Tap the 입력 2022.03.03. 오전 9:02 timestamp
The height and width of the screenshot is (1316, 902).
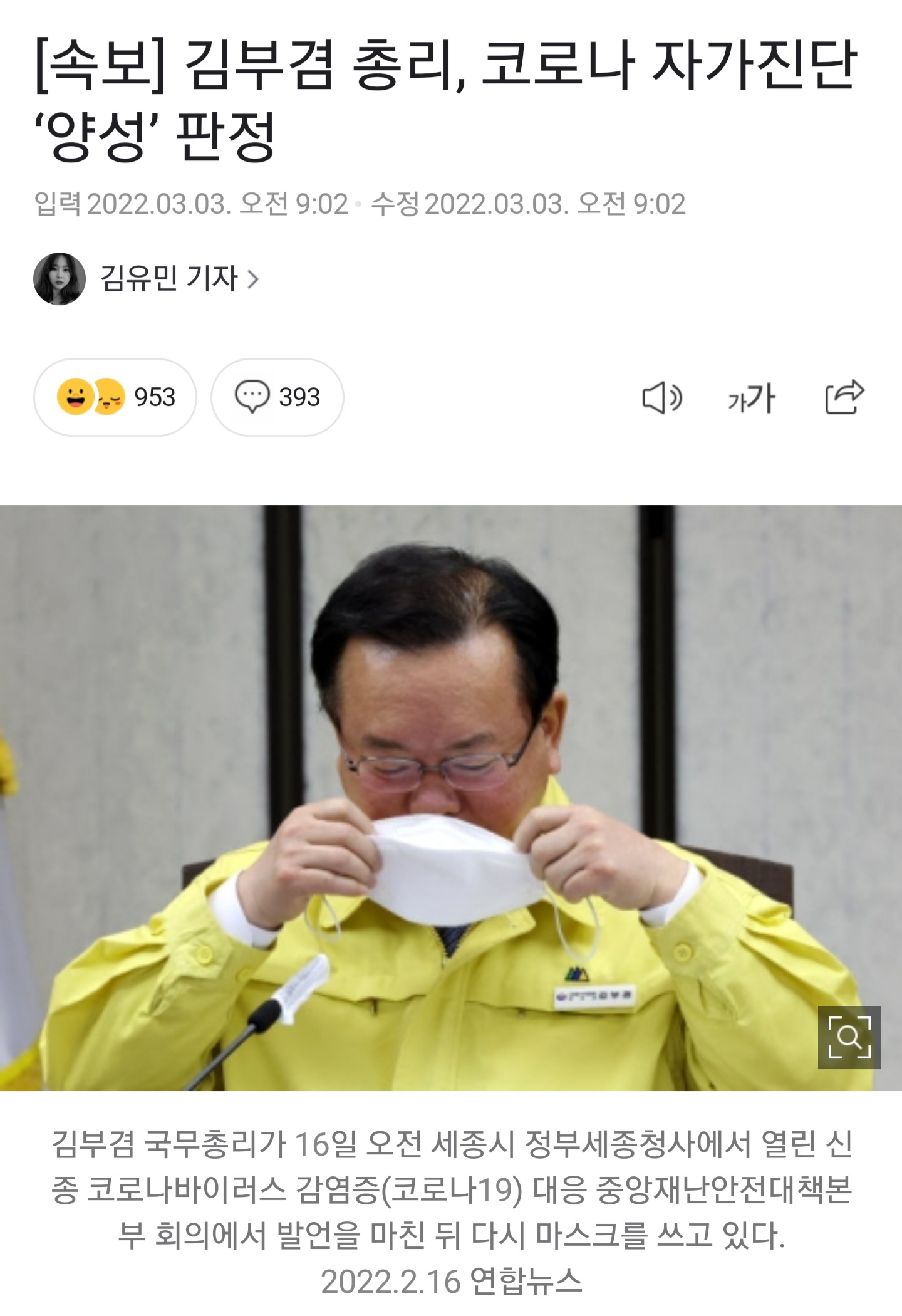point(191,204)
